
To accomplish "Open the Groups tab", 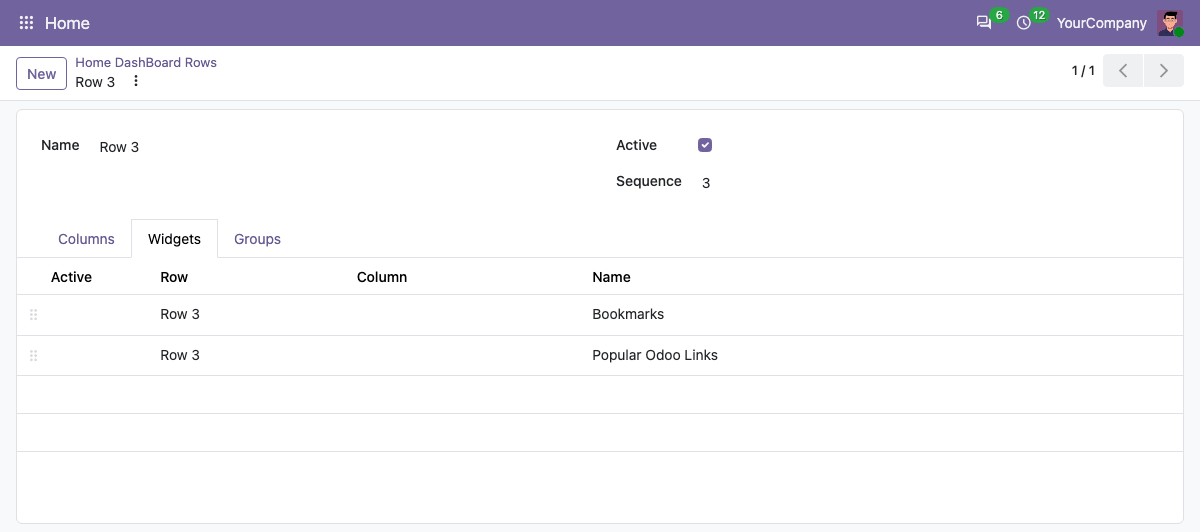I will 257,239.
